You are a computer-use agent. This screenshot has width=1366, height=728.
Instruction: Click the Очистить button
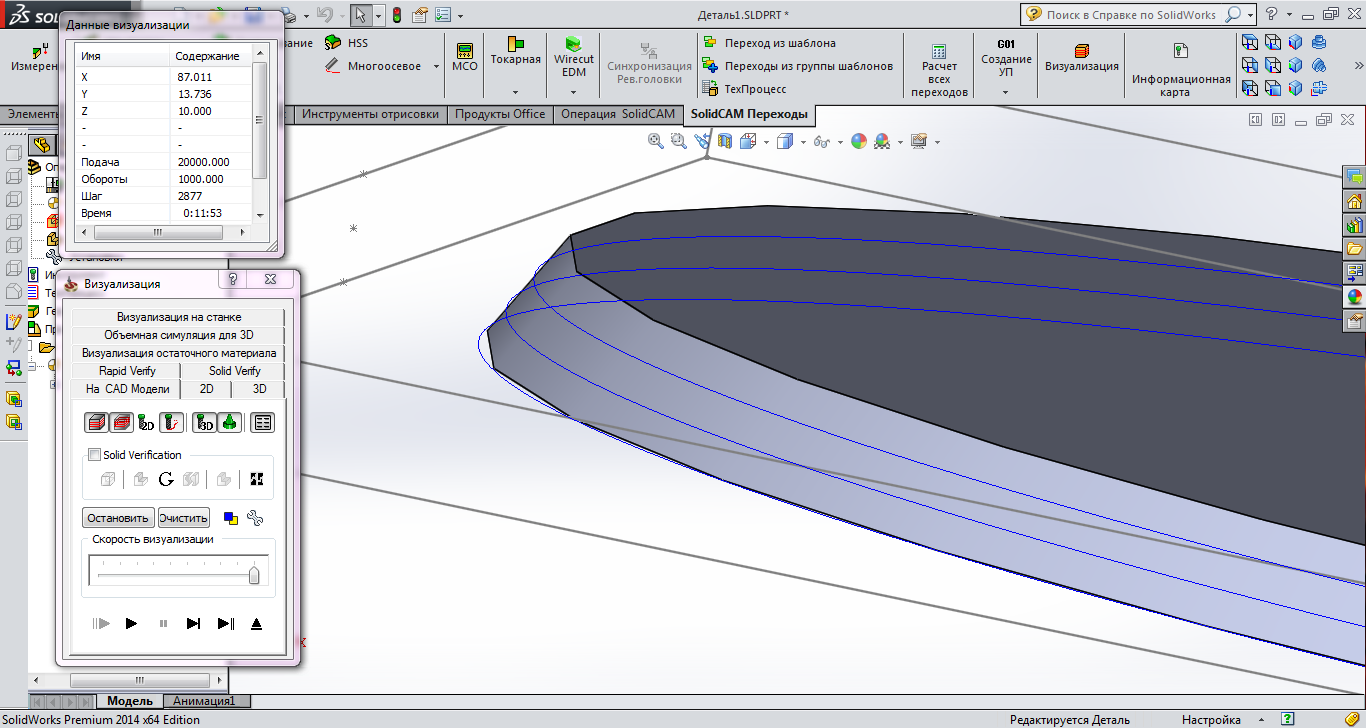point(183,518)
